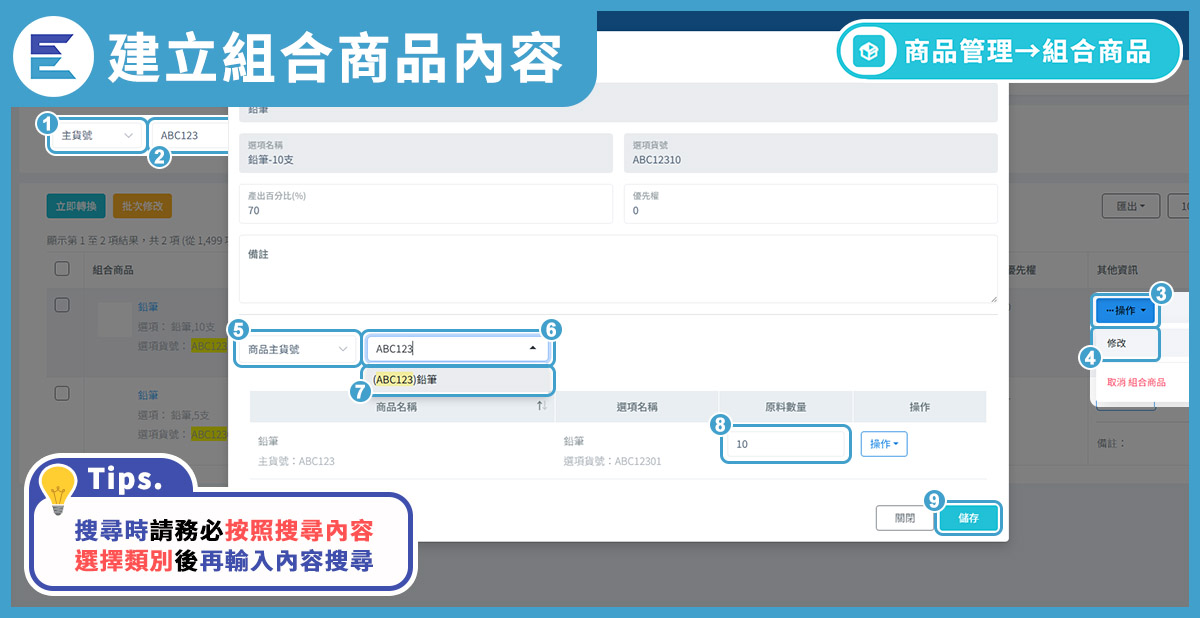The width and height of the screenshot is (1200, 618).
Task: Expand the 商品主貨號 category dropdown
Action: click(298, 349)
